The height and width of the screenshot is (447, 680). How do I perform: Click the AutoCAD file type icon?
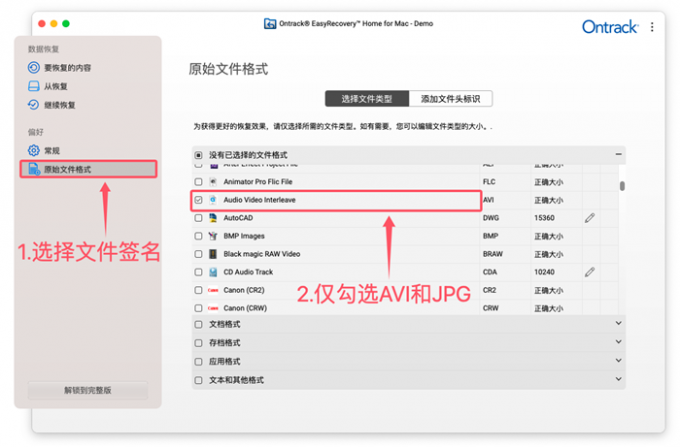tap(213, 218)
